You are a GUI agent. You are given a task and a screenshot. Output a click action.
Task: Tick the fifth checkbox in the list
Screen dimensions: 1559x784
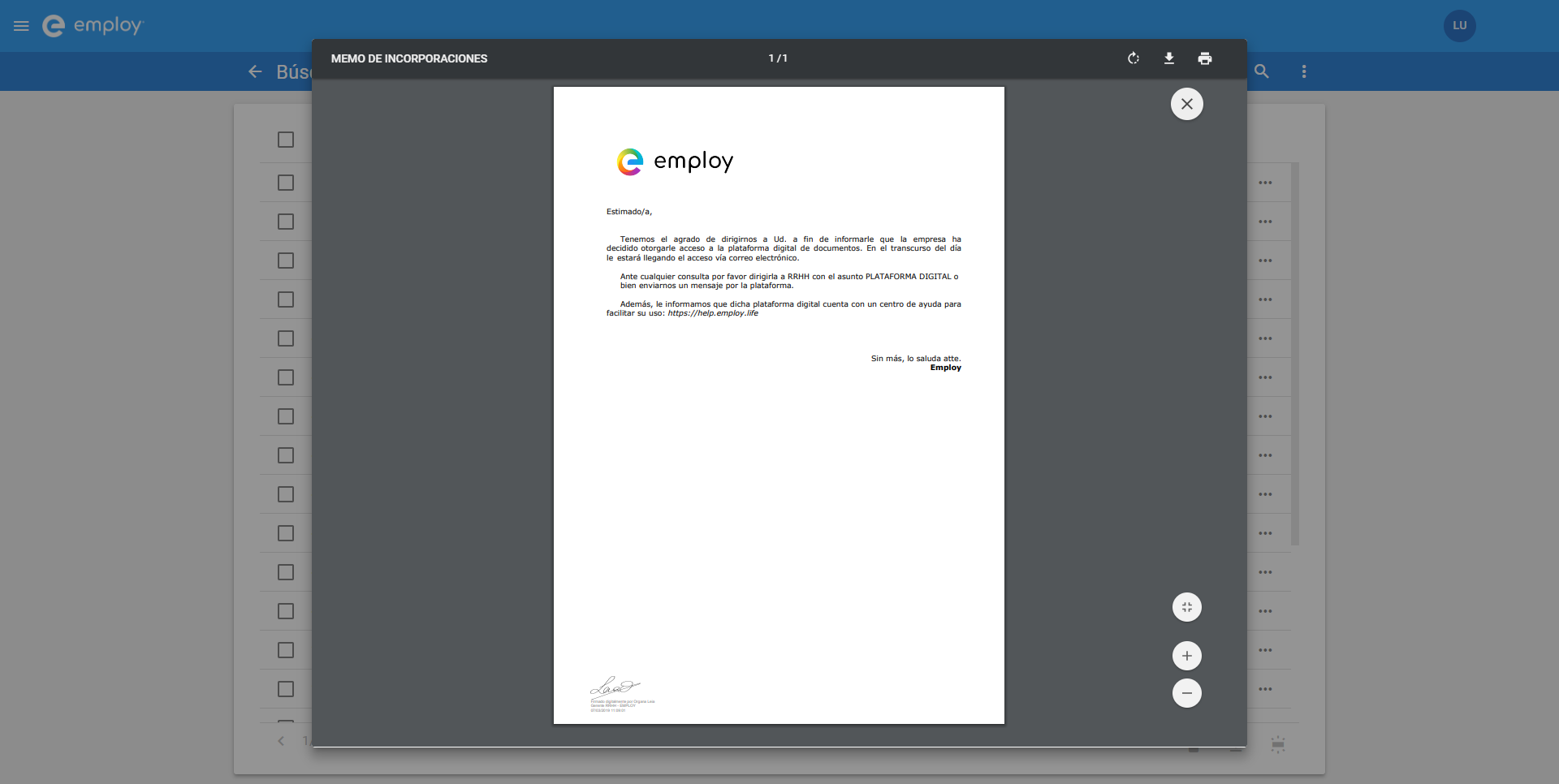(x=286, y=299)
